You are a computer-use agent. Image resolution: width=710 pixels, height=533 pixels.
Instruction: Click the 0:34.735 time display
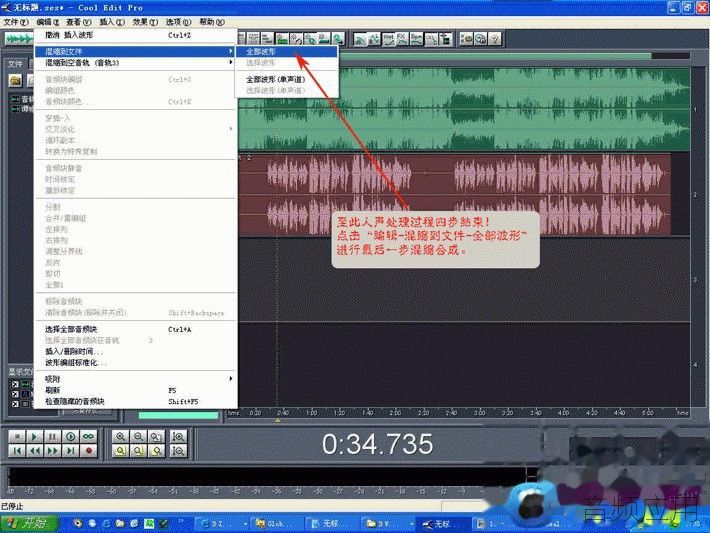click(x=377, y=444)
